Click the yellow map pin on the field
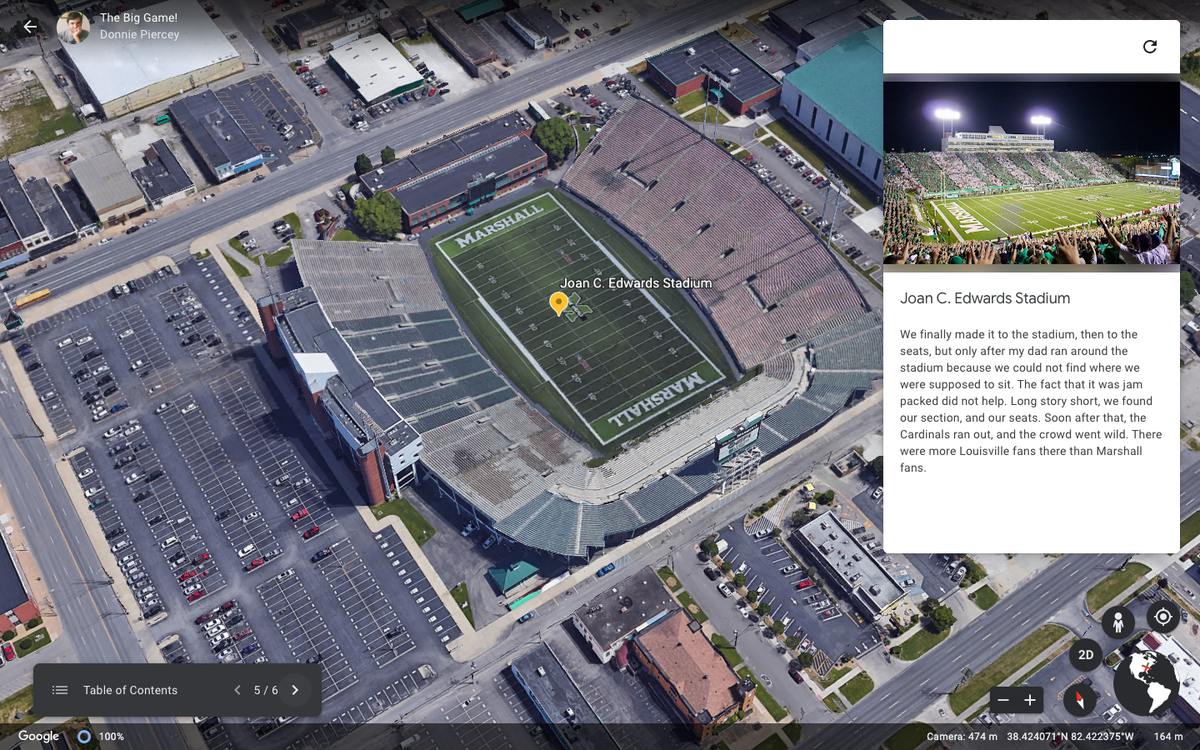 pyautogui.click(x=559, y=304)
